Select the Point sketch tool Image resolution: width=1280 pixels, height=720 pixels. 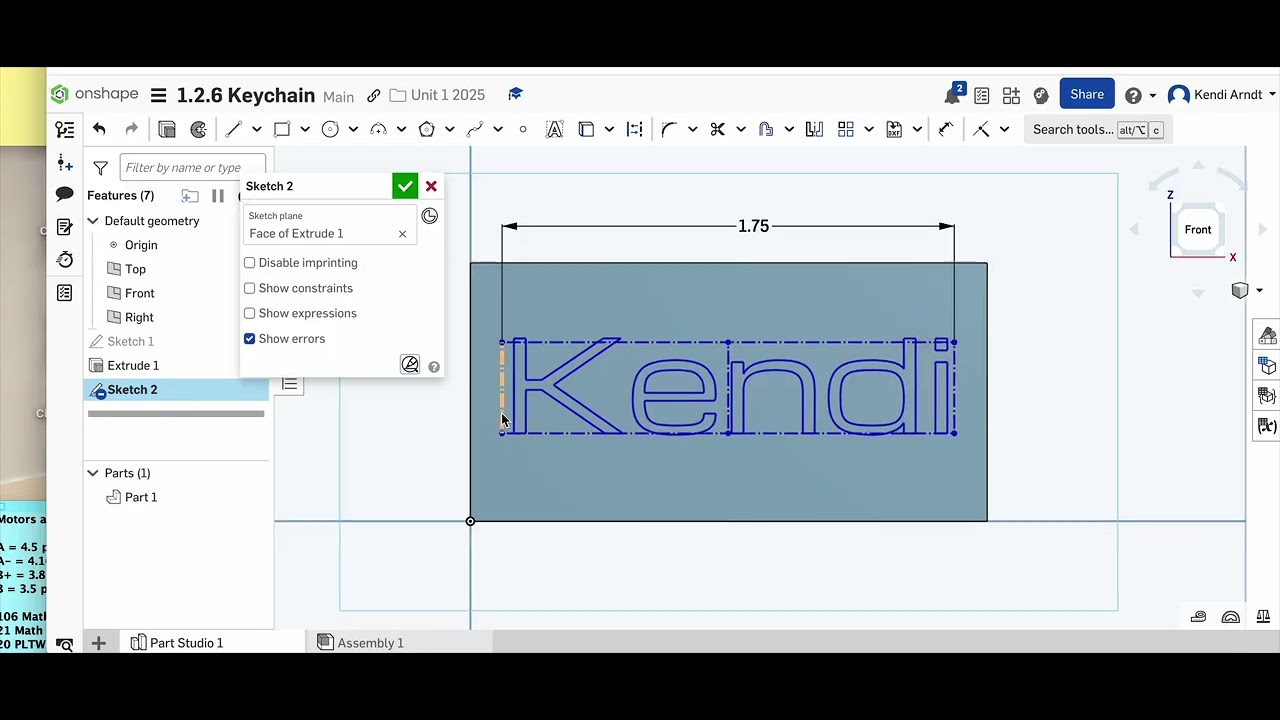tap(523, 129)
